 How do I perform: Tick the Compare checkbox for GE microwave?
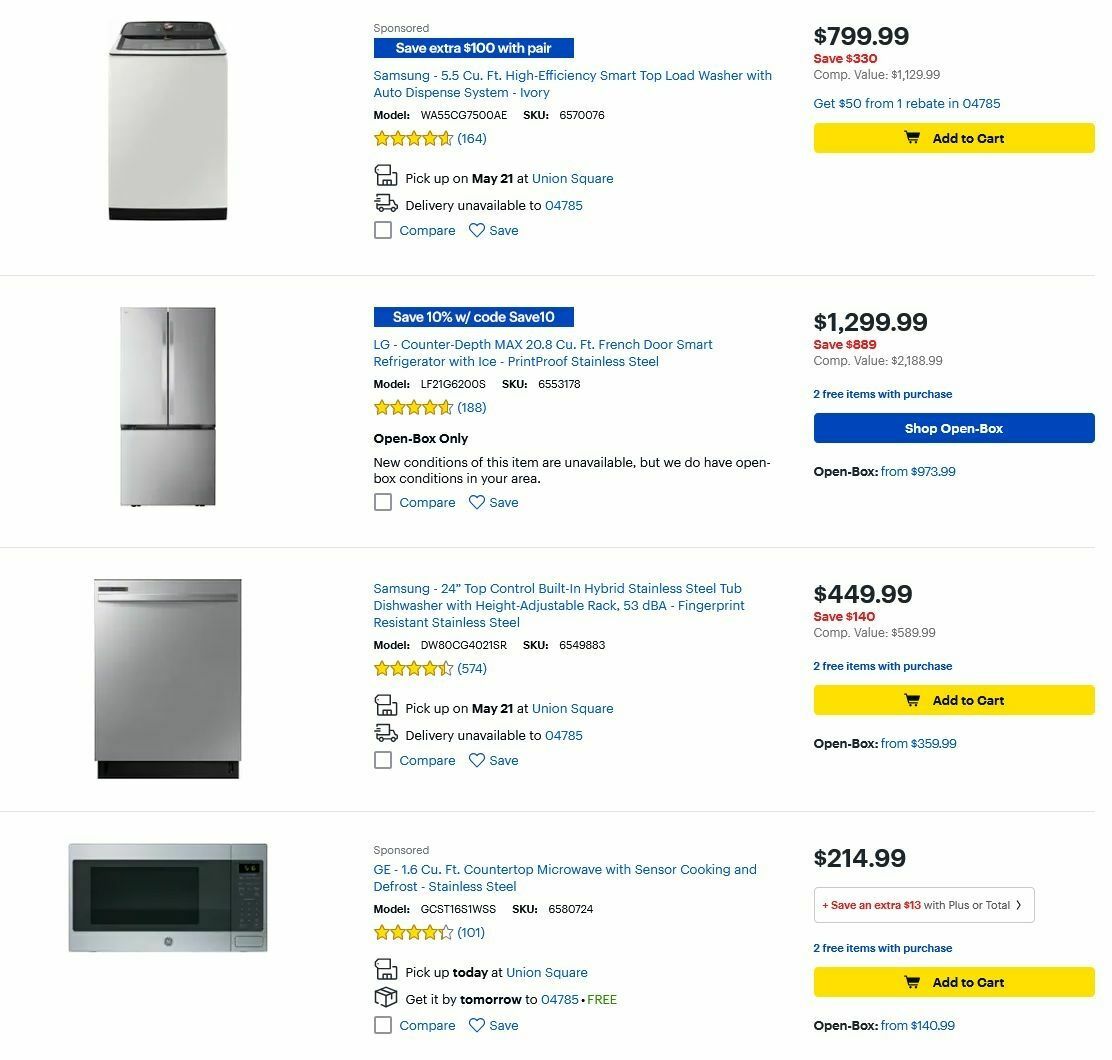coord(383,1025)
